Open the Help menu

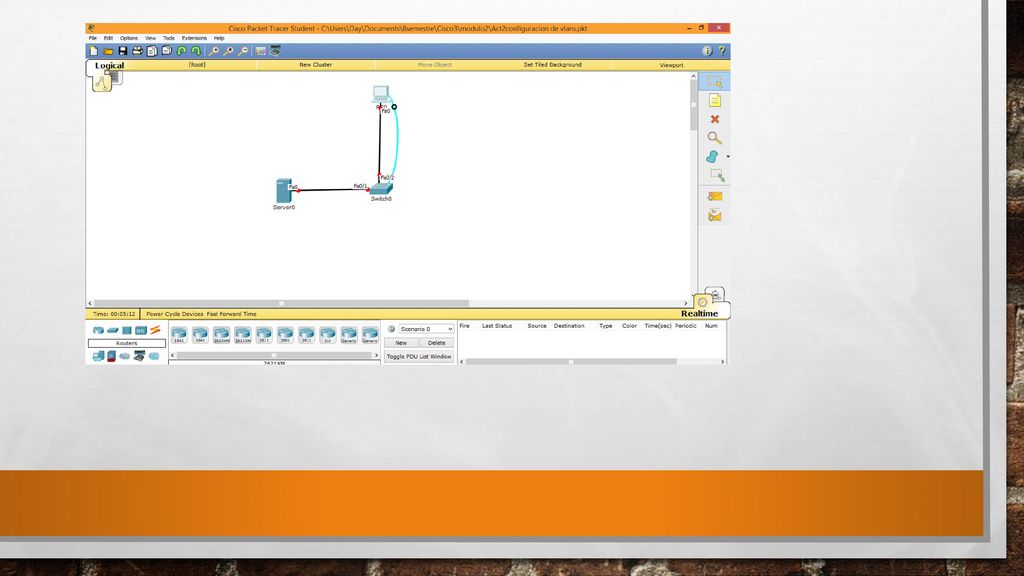pos(219,39)
